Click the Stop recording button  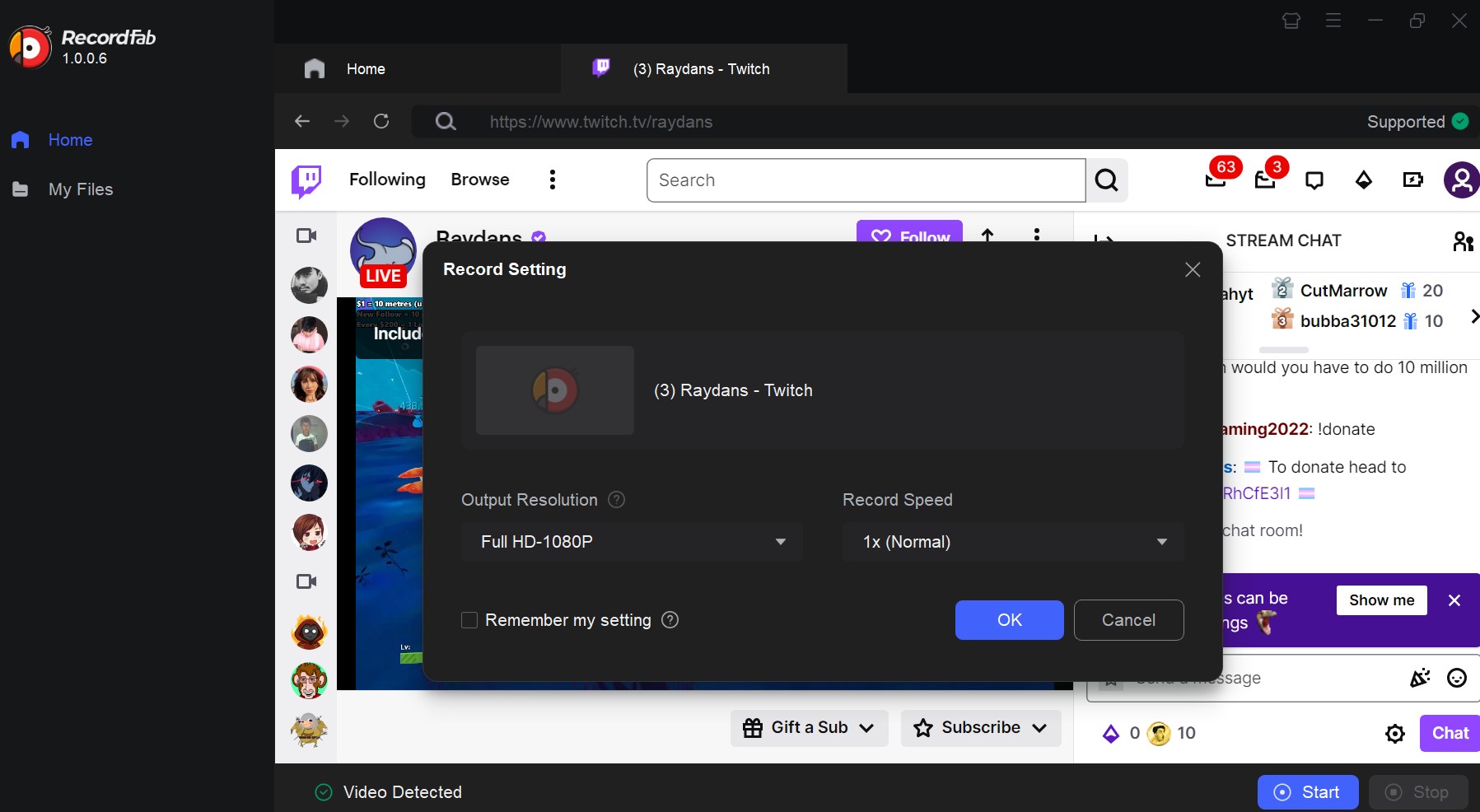coord(1418,792)
